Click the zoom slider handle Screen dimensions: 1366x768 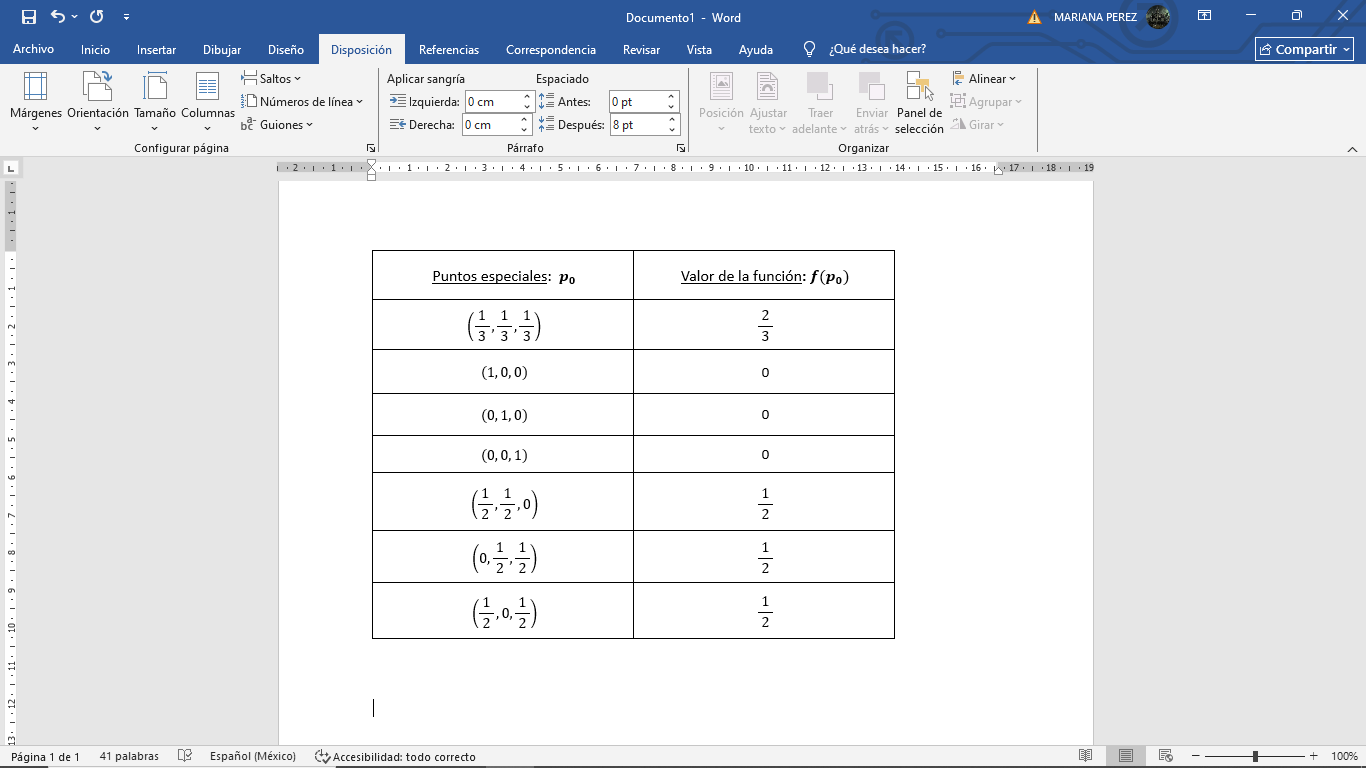point(1255,757)
